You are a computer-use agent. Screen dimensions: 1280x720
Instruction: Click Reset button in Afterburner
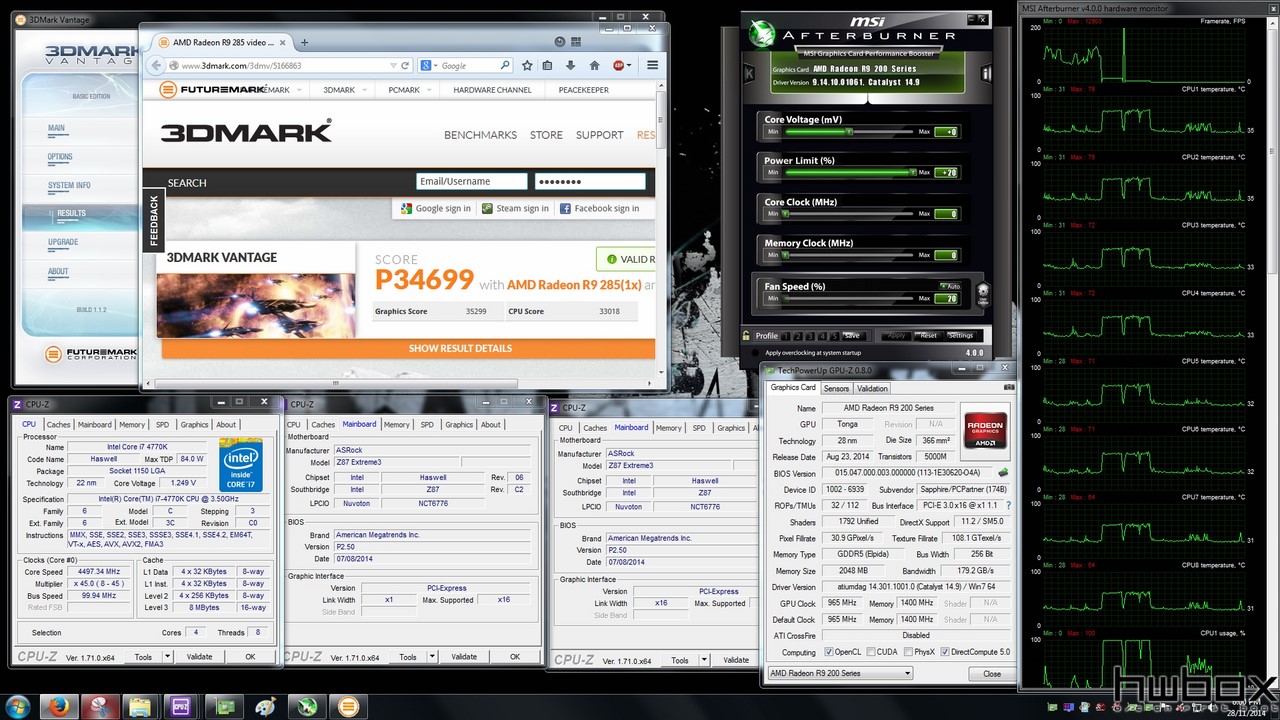click(x=928, y=336)
